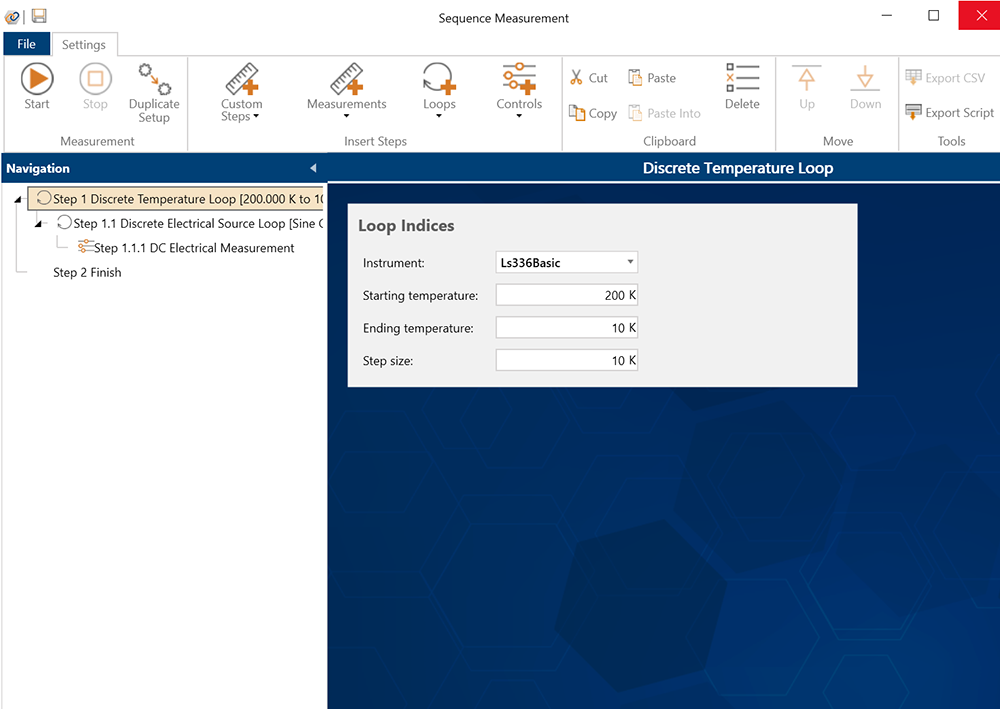
Task: Open the Controls insert dropdown
Action: [x=519, y=92]
